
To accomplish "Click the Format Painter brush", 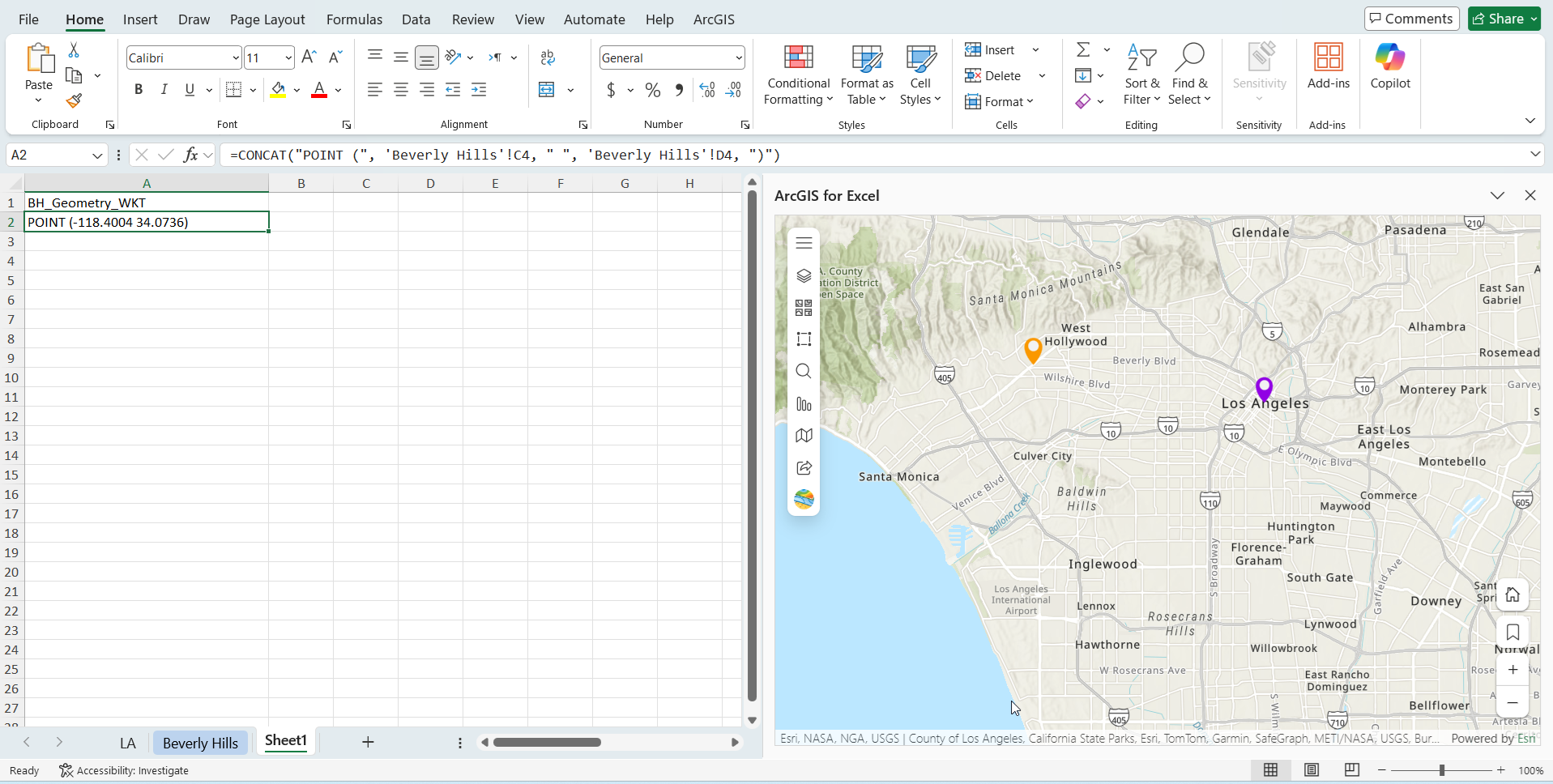I will coord(74,101).
